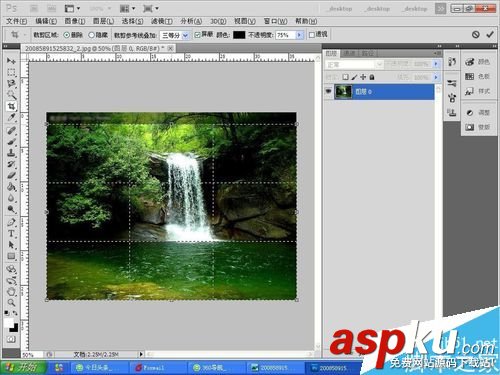Toggle the Shield (屏蔽) checkbox

point(197,35)
